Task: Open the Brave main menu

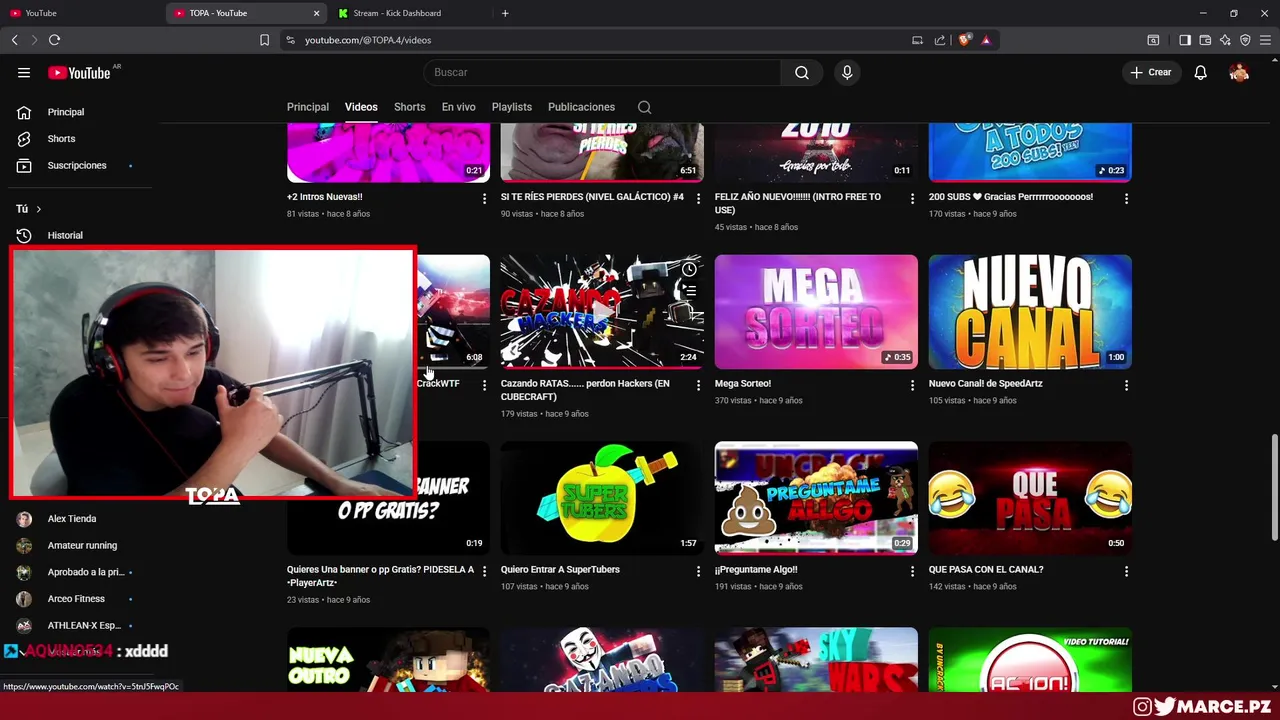Action: [1265, 40]
